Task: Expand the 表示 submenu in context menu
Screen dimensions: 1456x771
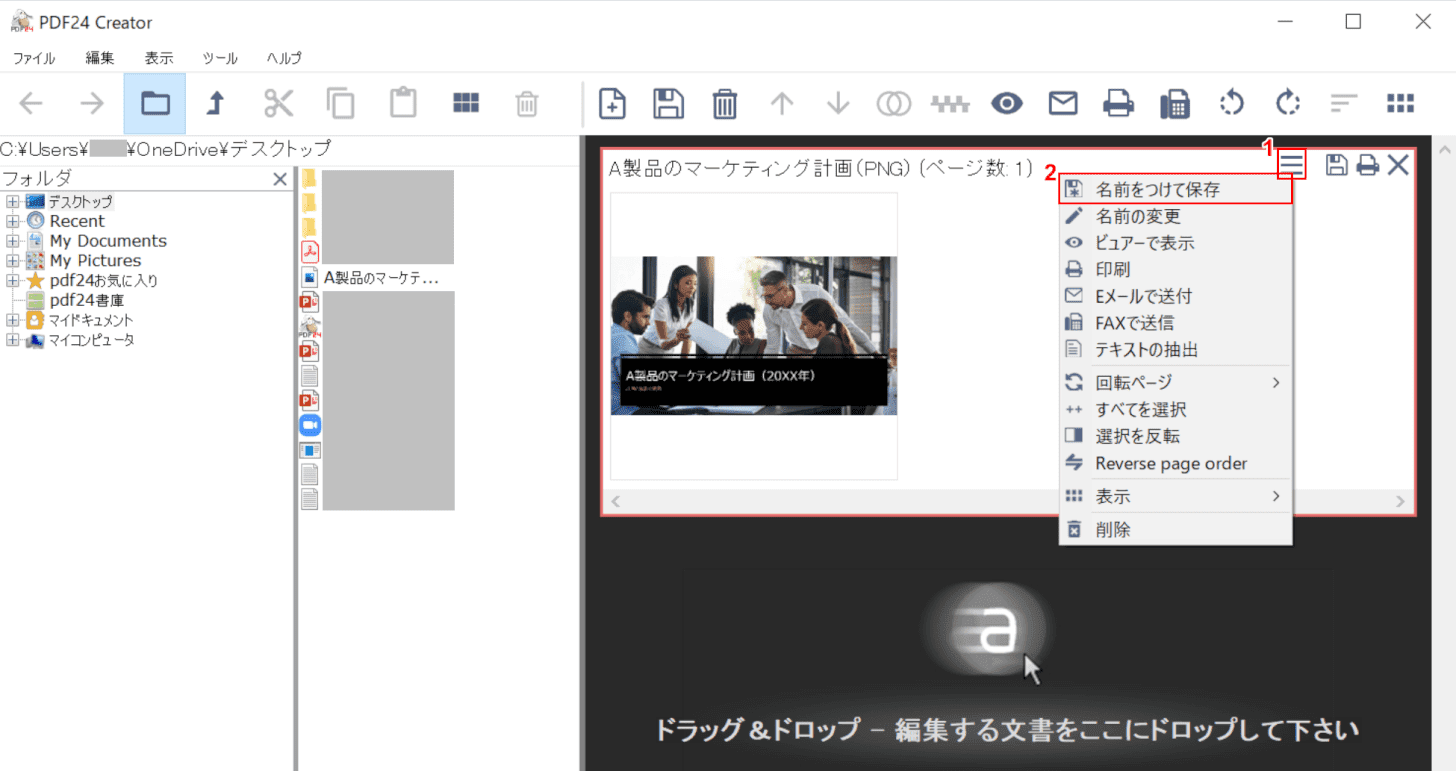Action: pos(1176,496)
